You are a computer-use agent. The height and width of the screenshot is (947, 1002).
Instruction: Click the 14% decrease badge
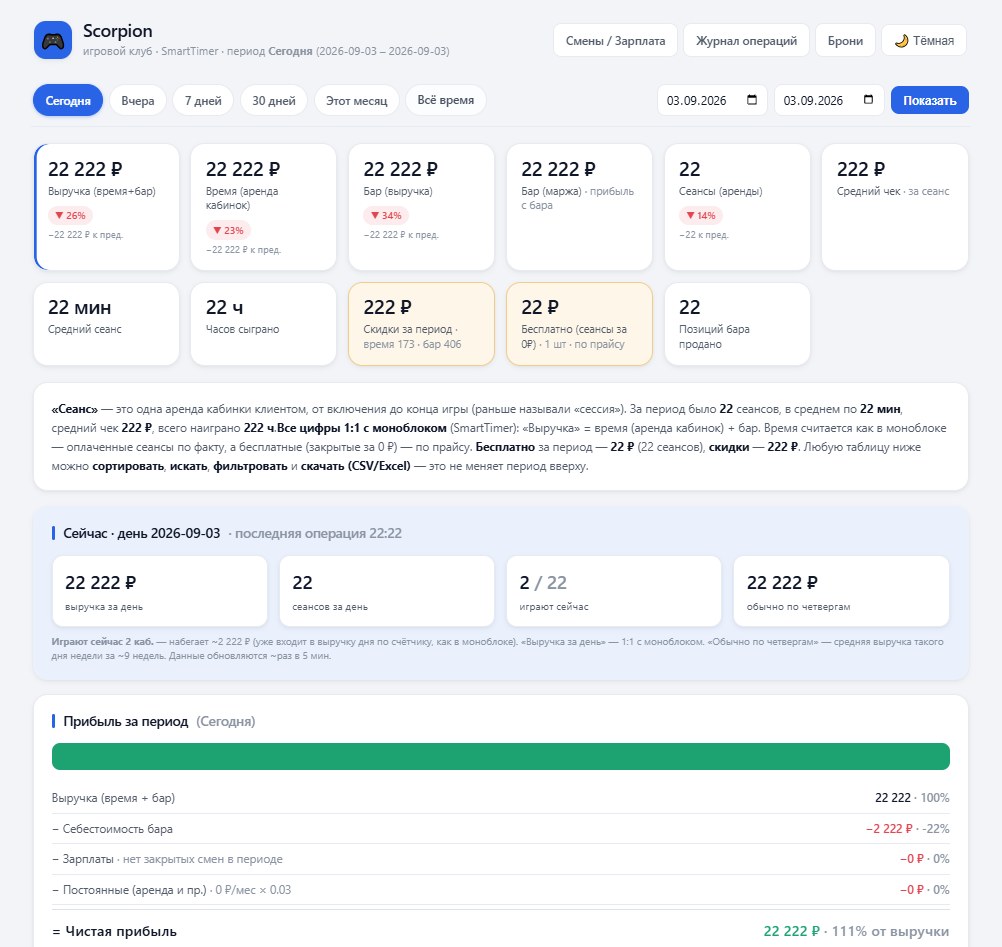(x=700, y=215)
